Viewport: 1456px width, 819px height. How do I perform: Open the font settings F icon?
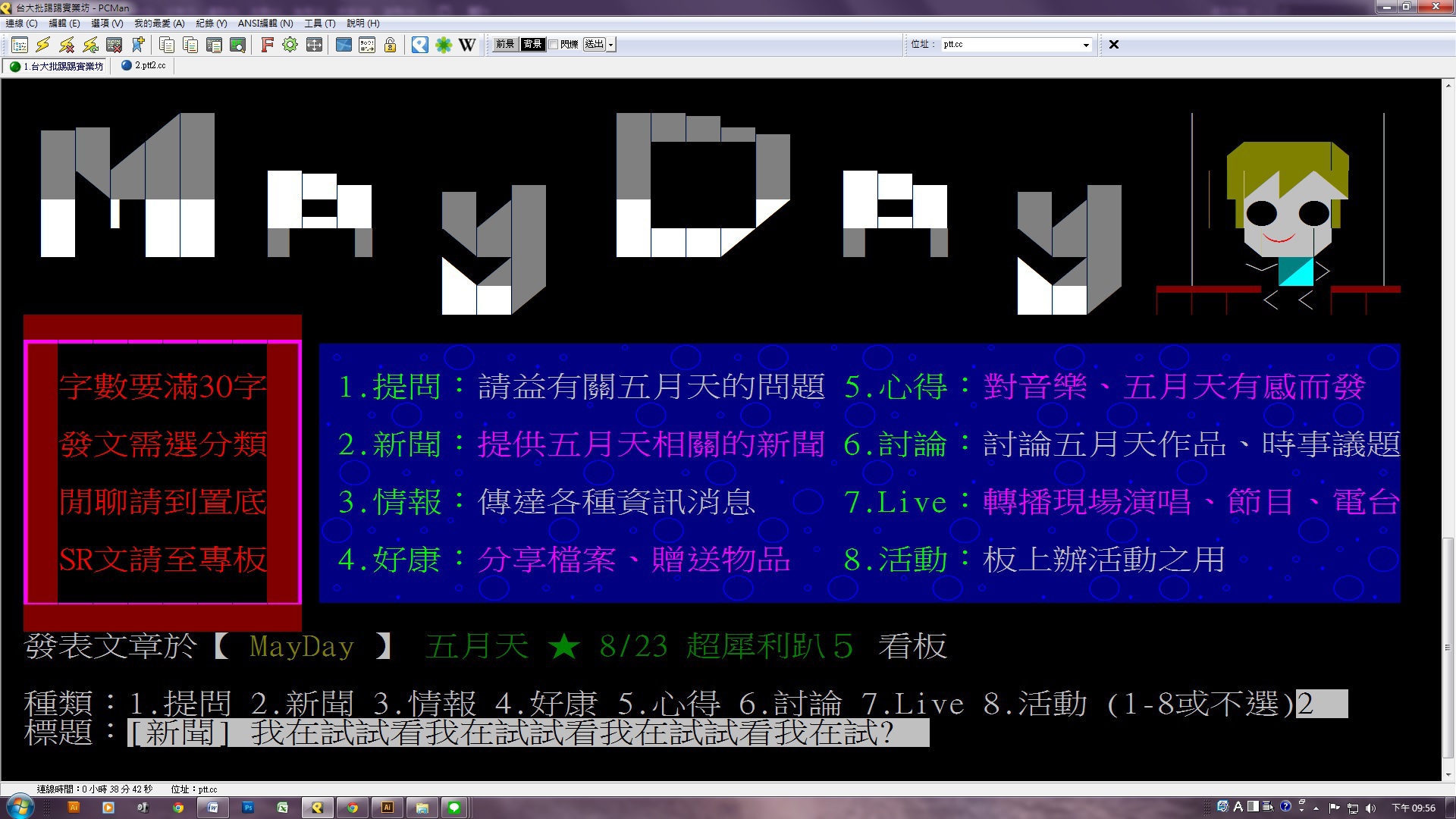click(x=267, y=45)
